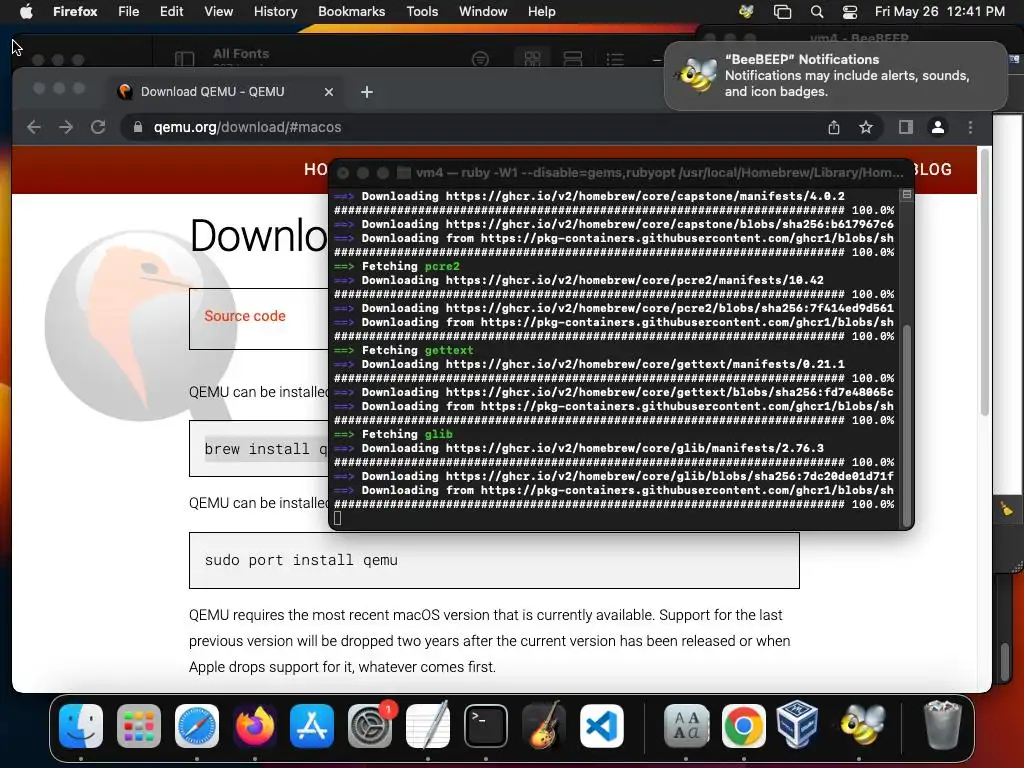Click the BeeBEEP Notifications banner
Screen dimensions: 1024x768
tap(835, 76)
